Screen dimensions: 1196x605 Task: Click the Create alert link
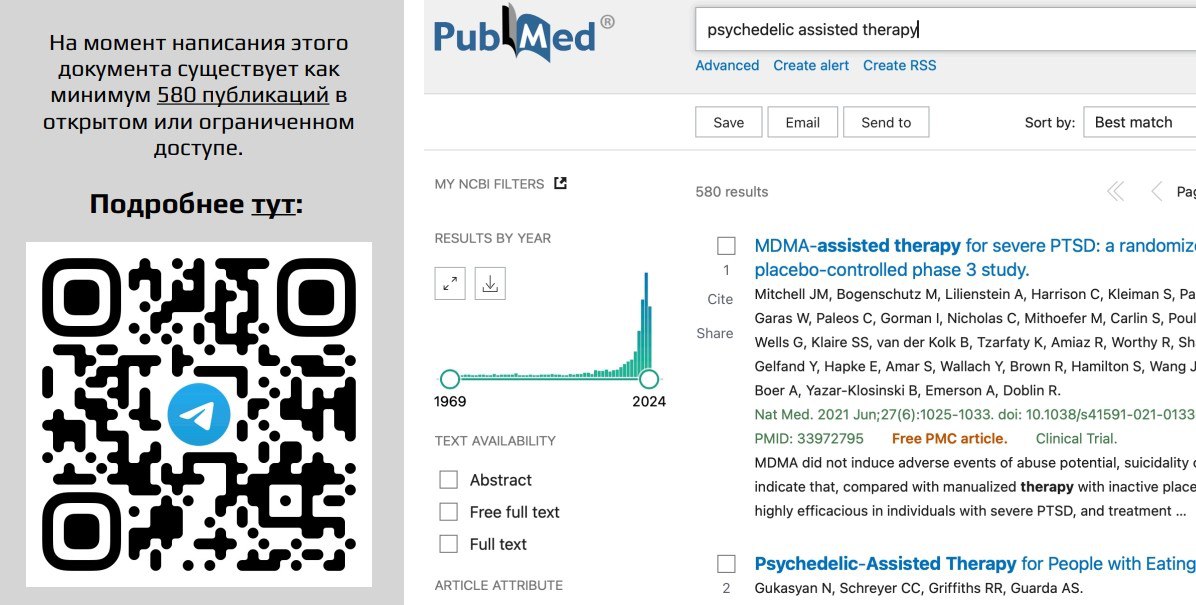coord(811,66)
